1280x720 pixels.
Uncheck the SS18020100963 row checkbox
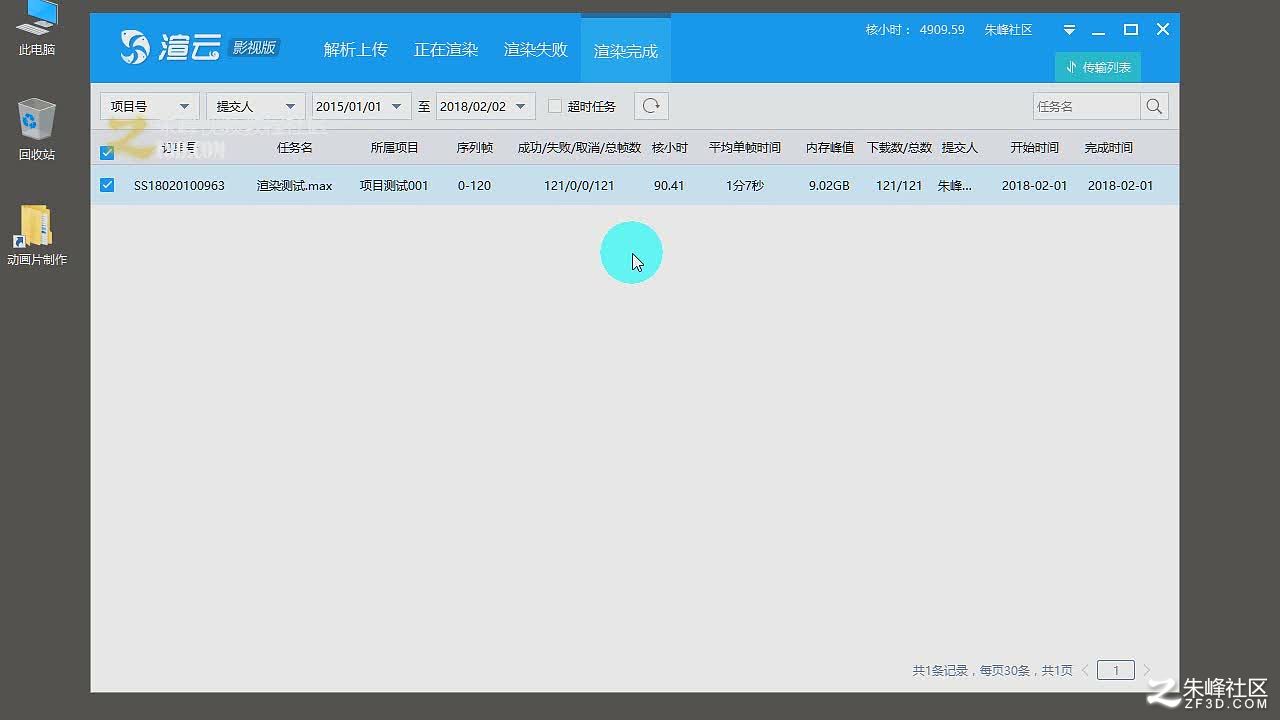(107, 185)
